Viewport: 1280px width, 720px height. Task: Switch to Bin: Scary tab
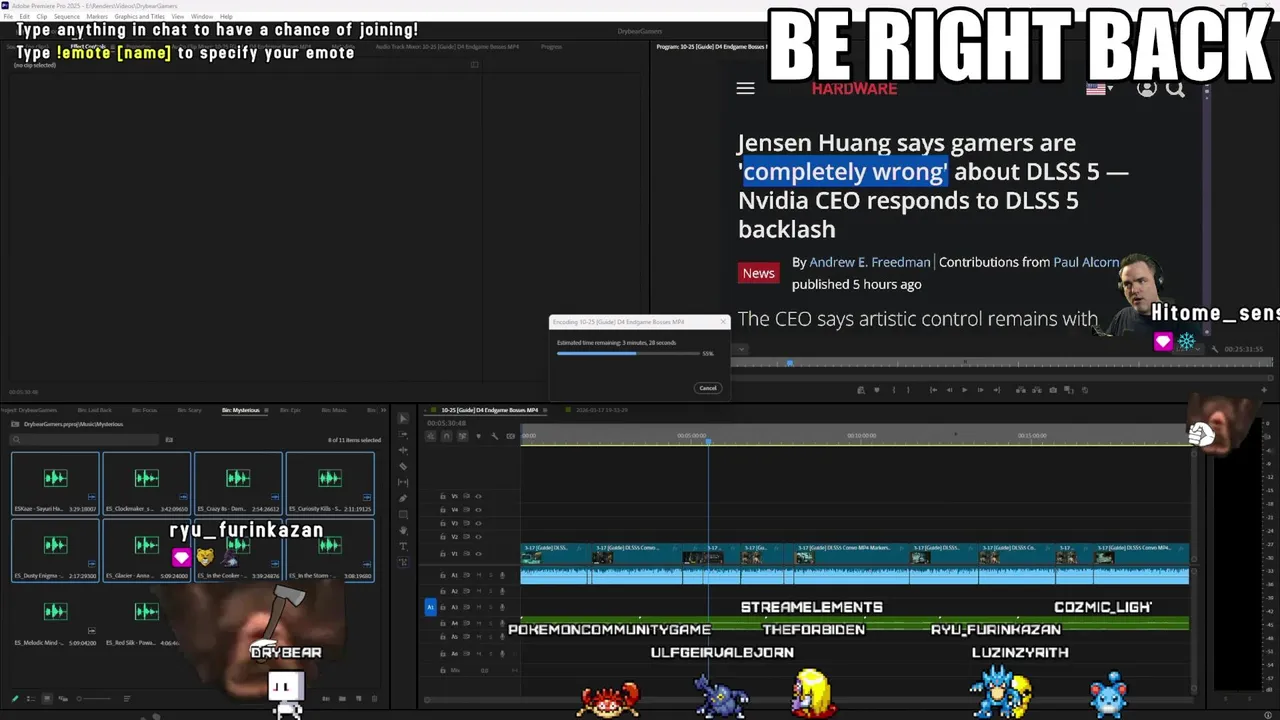(x=189, y=410)
